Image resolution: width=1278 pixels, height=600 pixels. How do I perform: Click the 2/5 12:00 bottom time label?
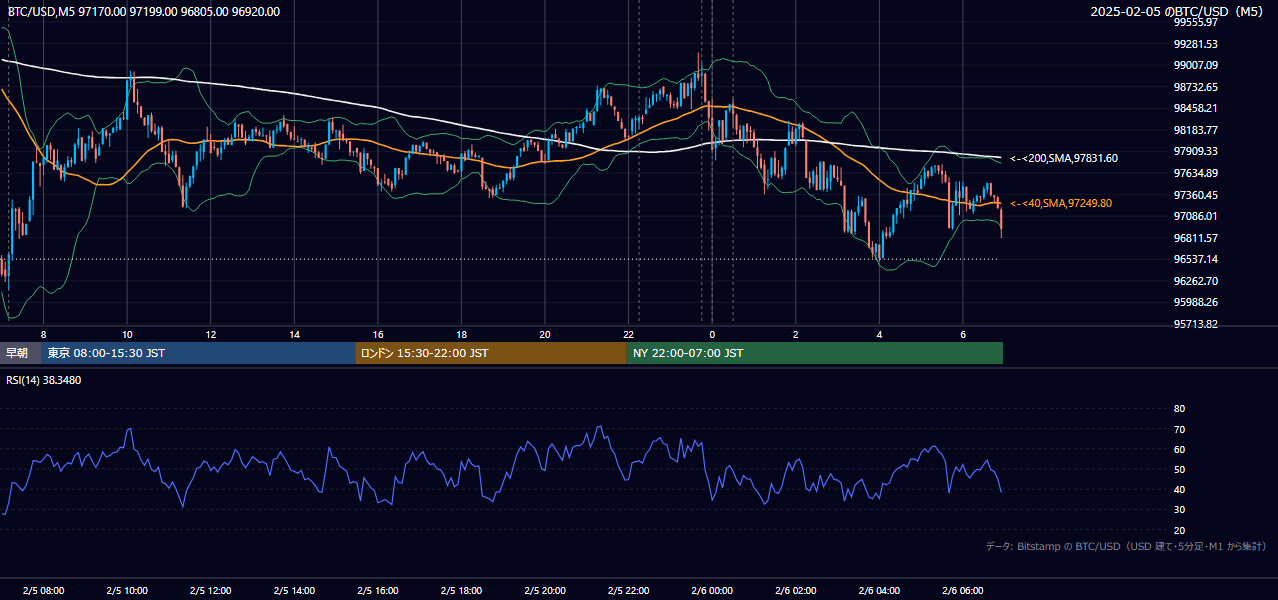point(210,591)
